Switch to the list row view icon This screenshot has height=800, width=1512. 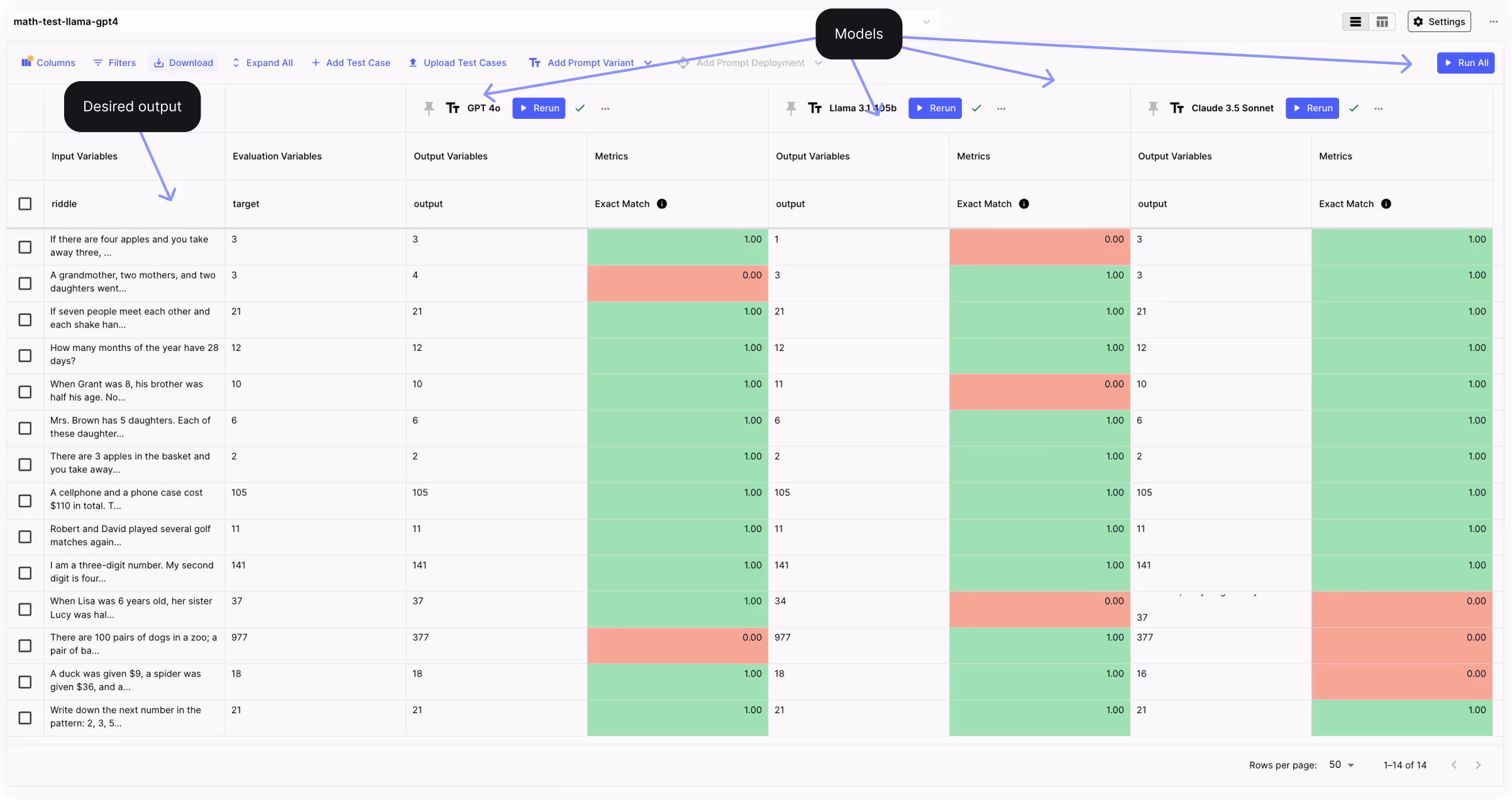1355,21
